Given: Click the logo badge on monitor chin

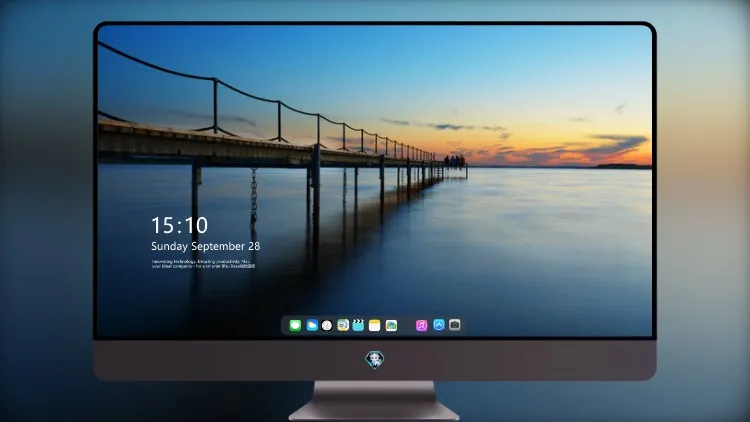Looking at the screenshot, I should (375, 360).
